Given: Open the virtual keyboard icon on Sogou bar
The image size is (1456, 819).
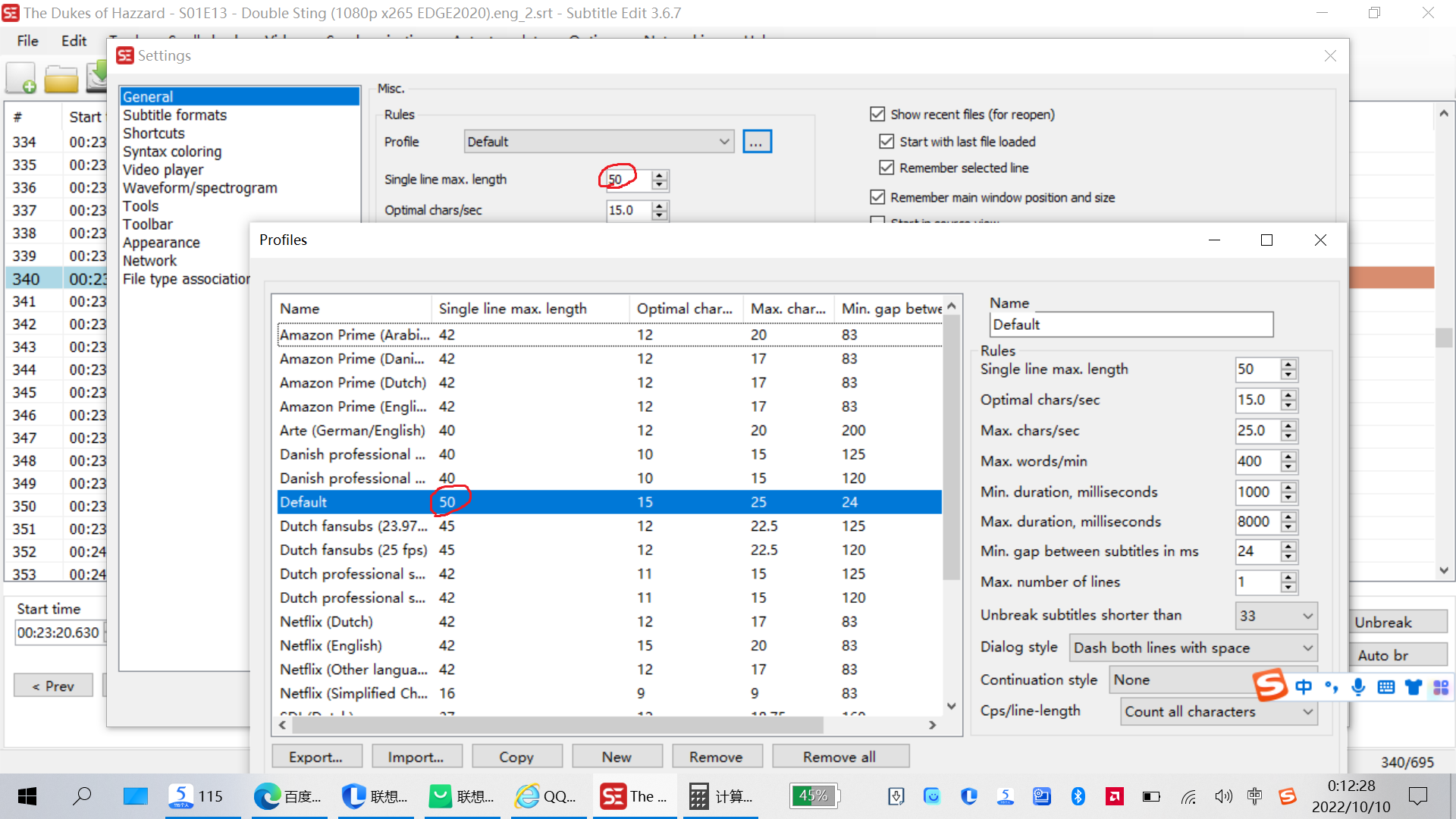Looking at the screenshot, I should pyautogui.click(x=1385, y=687).
